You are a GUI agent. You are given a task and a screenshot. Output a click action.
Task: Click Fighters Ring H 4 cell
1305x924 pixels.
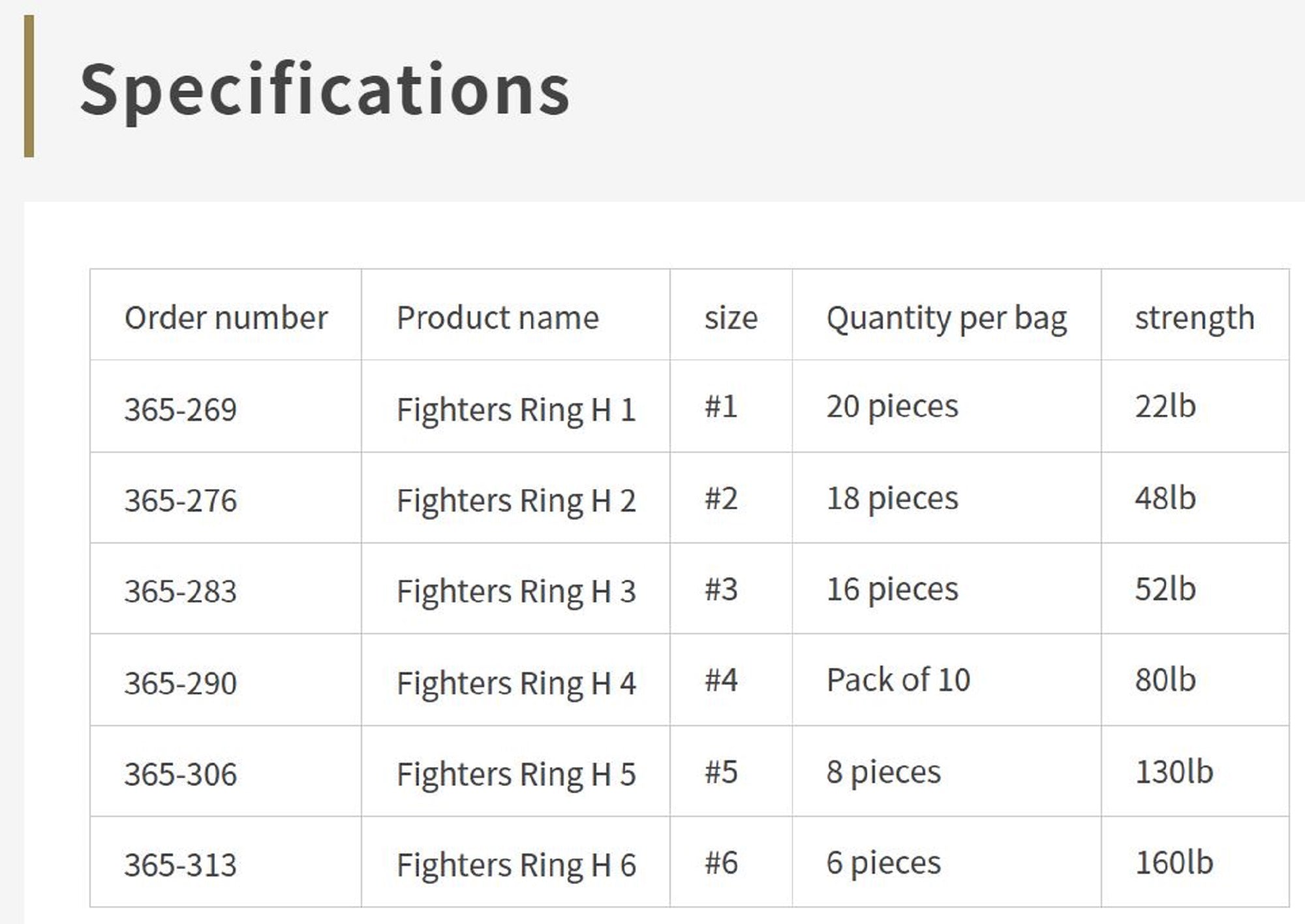(x=515, y=683)
